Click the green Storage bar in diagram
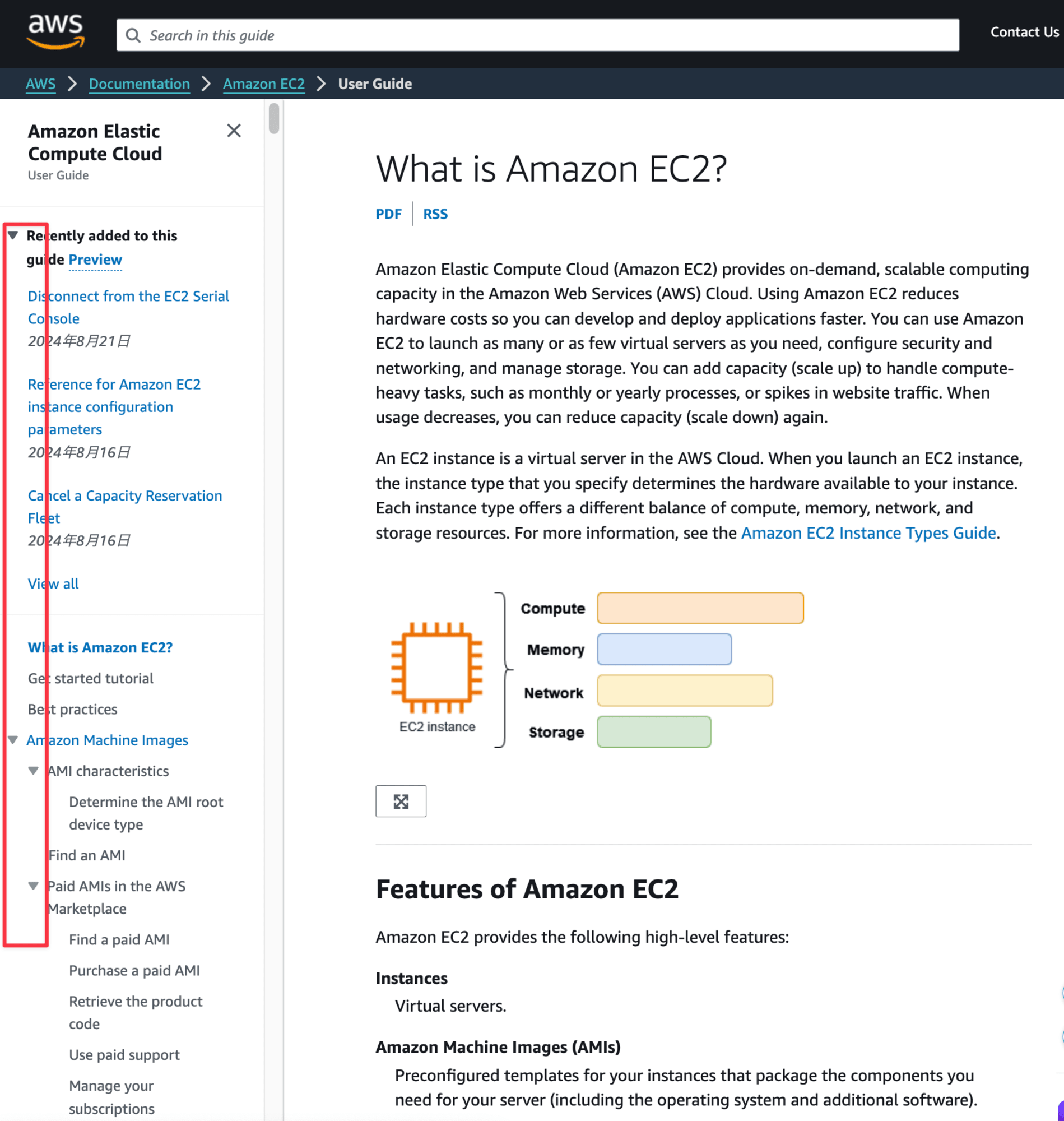The width and height of the screenshot is (1064, 1121). tap(654, 732)
